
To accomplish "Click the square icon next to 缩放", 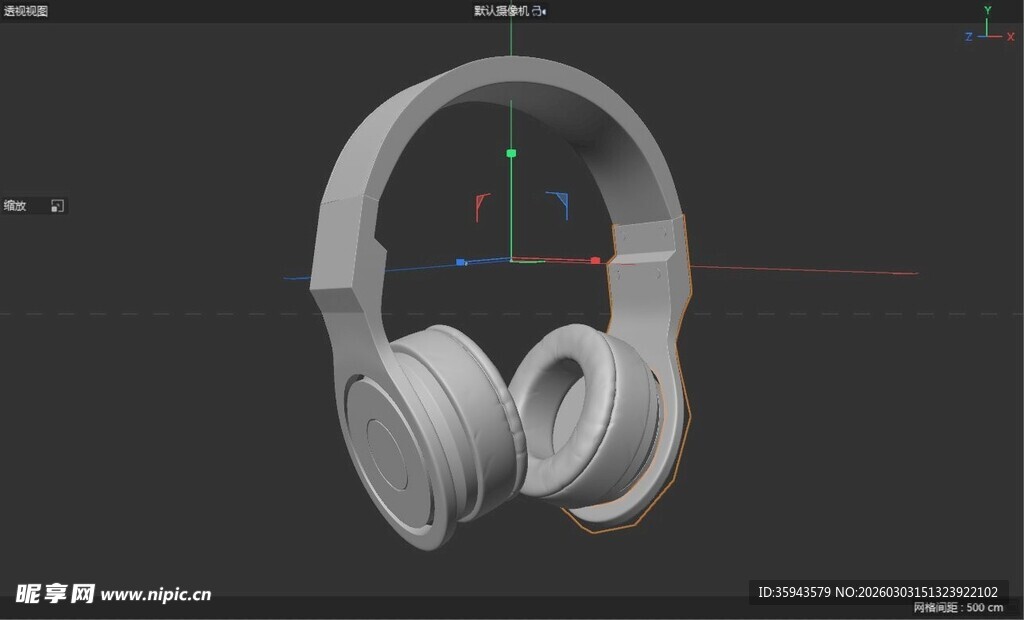I will (x=57, y=206).
